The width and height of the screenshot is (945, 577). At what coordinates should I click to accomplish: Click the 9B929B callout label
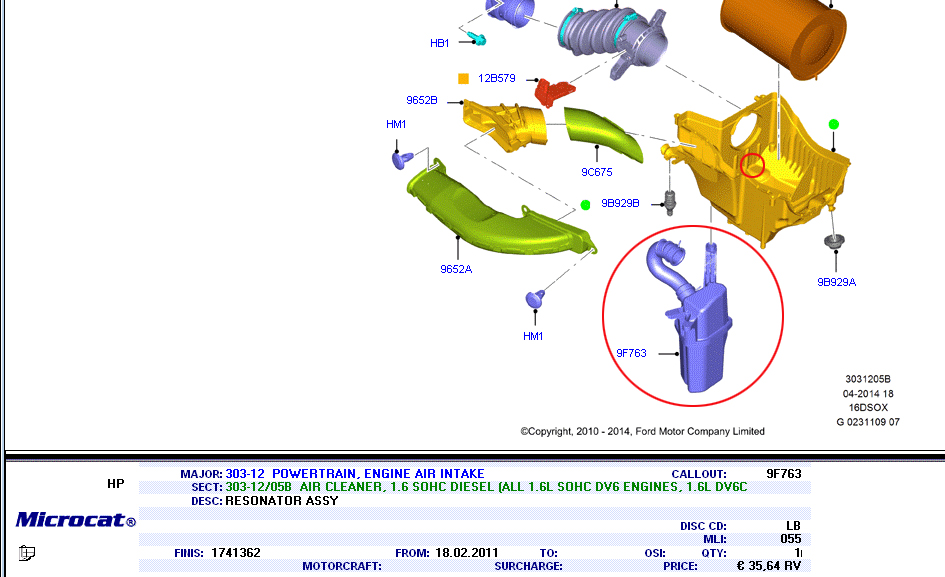(x=620, y=203)
